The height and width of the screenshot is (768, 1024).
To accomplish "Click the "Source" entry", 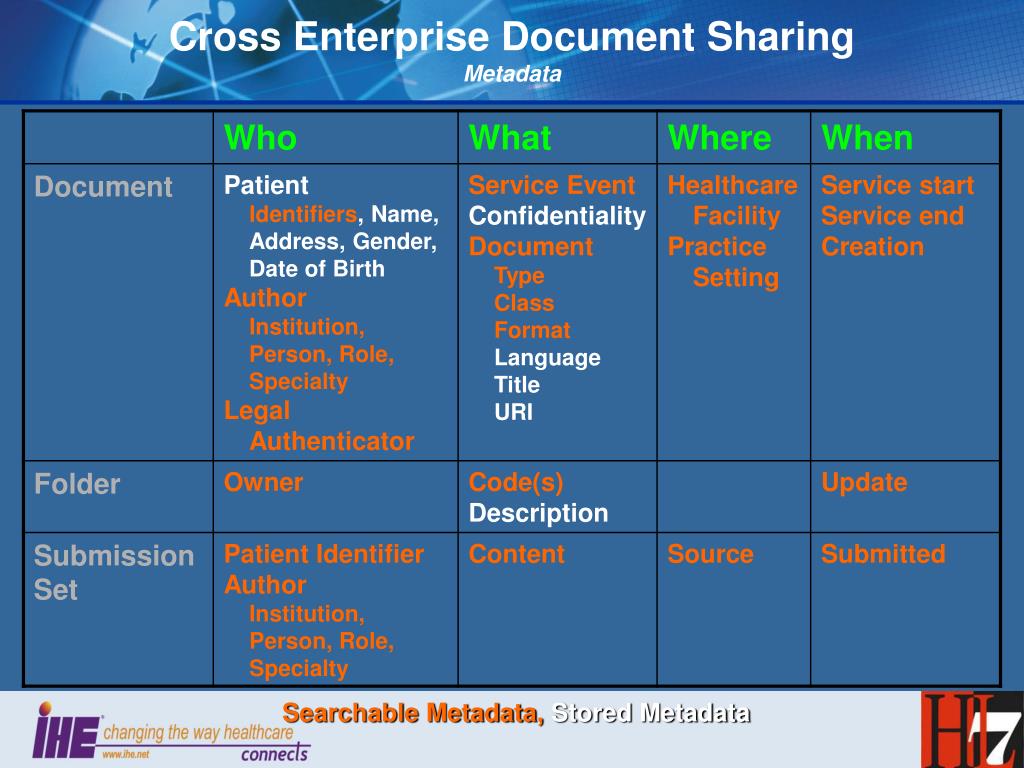I will pos(711,554).
